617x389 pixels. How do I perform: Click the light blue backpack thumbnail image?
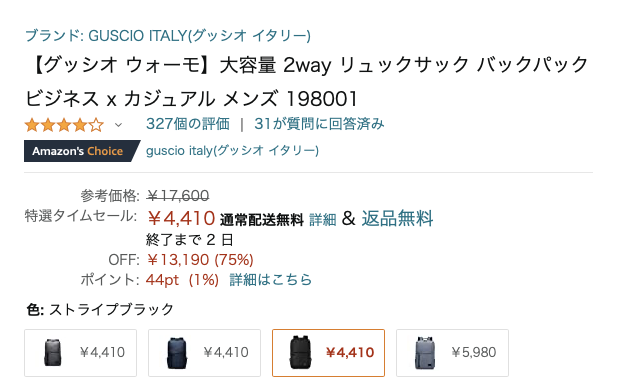point(425,353)
